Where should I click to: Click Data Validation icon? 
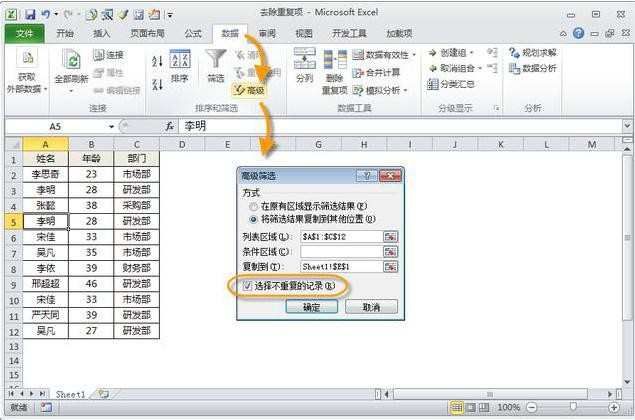(x=358, y=55)
